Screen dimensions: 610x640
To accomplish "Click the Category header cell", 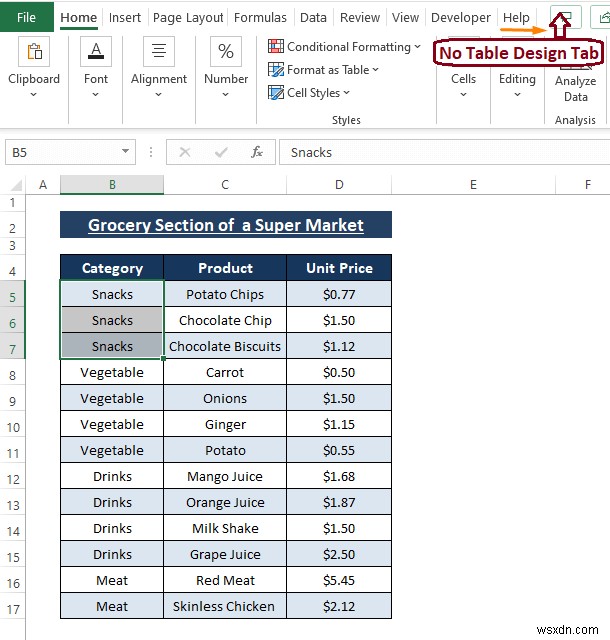I will coord(112,268).
